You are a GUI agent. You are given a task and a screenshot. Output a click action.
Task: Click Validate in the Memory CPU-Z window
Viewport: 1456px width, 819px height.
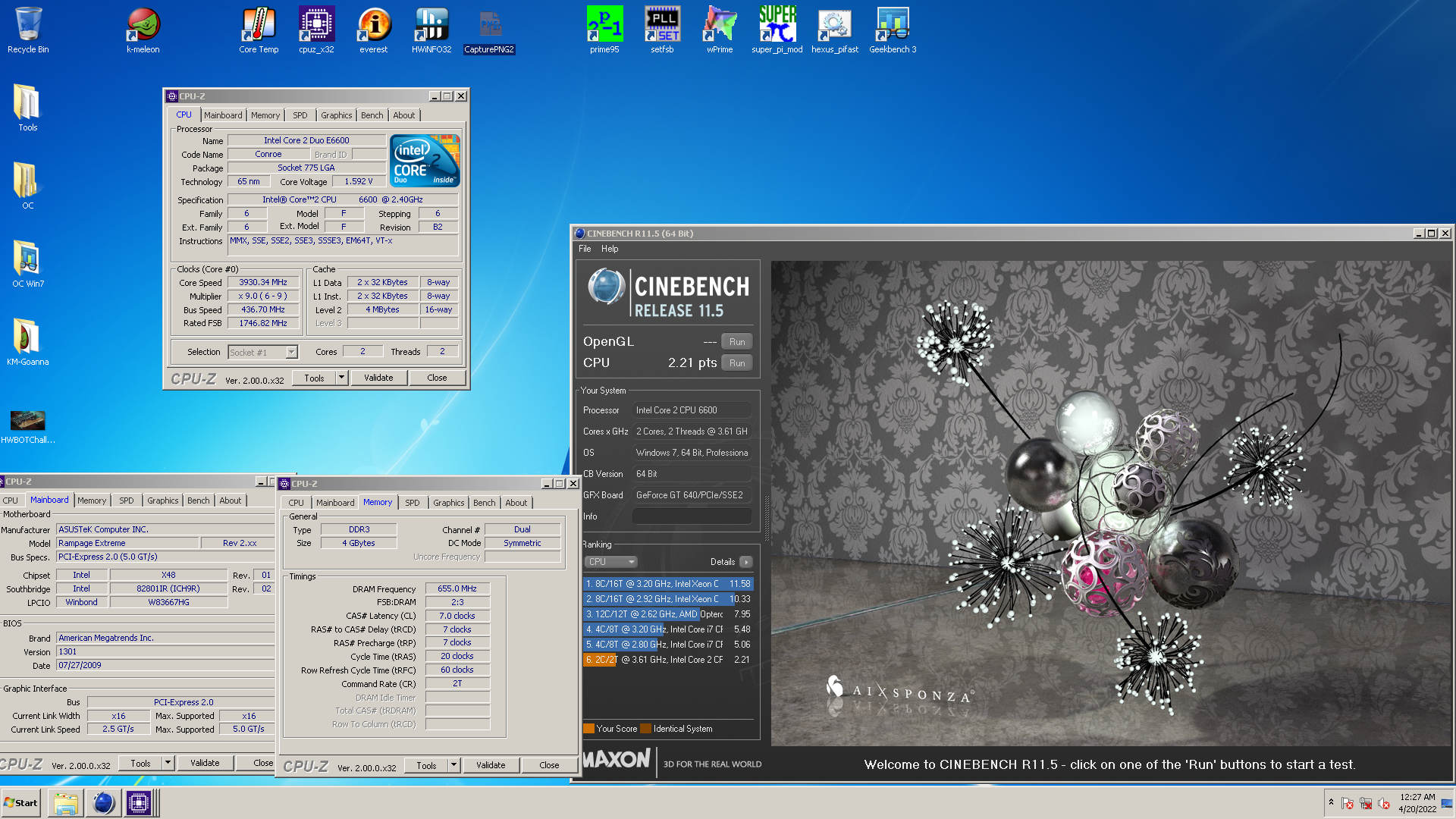[x=491, y=765]
